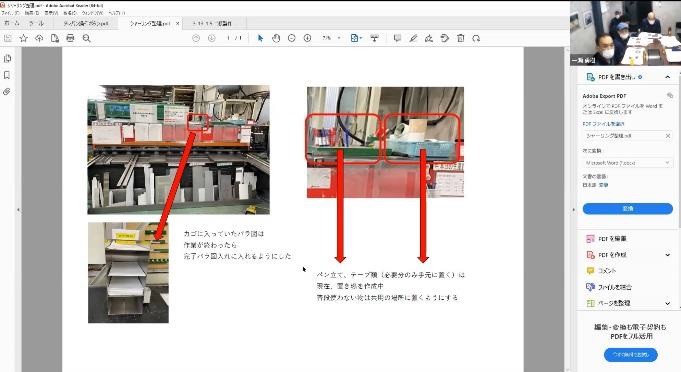Screen dimensions: 681x372
Task: Click the 変更 language link
Action: pos(604,185)
